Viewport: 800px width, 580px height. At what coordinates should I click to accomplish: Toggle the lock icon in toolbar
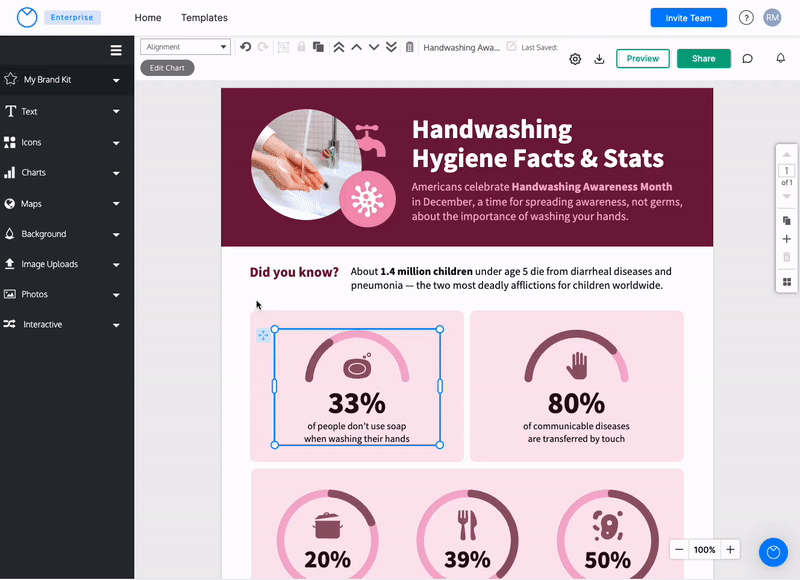pyautogui.click(x=301, y=47)
